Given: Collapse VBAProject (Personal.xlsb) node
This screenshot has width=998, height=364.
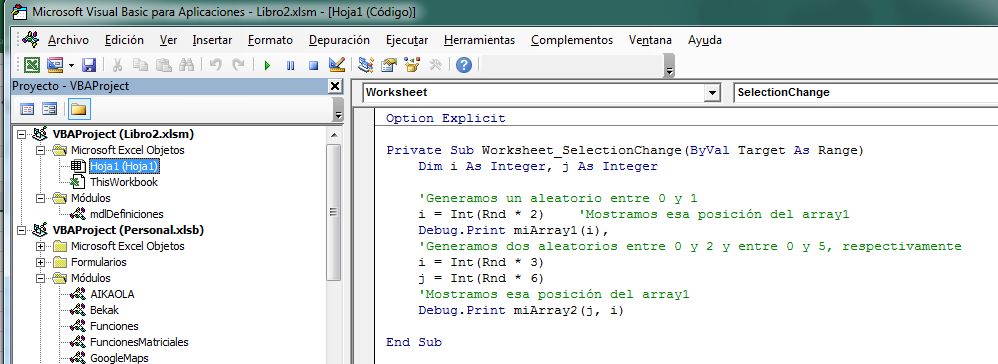Looking at the screenshot, I should tap(21, 230).
